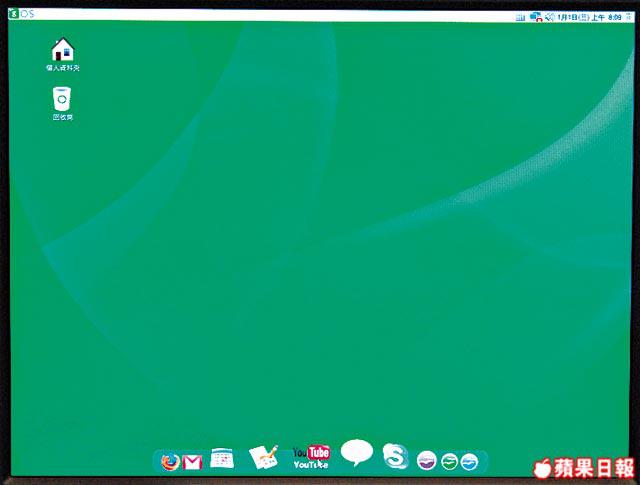The height and width of the screenshot is (485, 640).
Task: Open the home folder desktop icon
Action: pos(62,49)
